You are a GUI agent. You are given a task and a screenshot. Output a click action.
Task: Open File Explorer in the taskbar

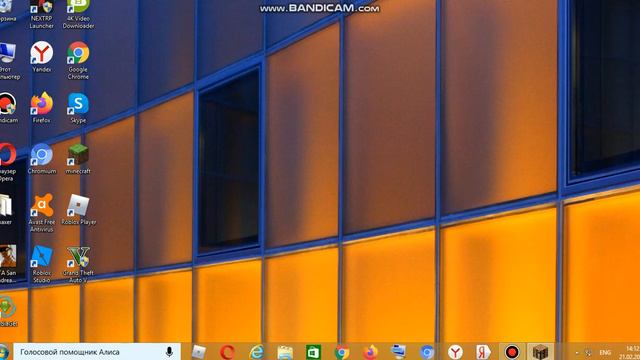(x=285, y=352)
